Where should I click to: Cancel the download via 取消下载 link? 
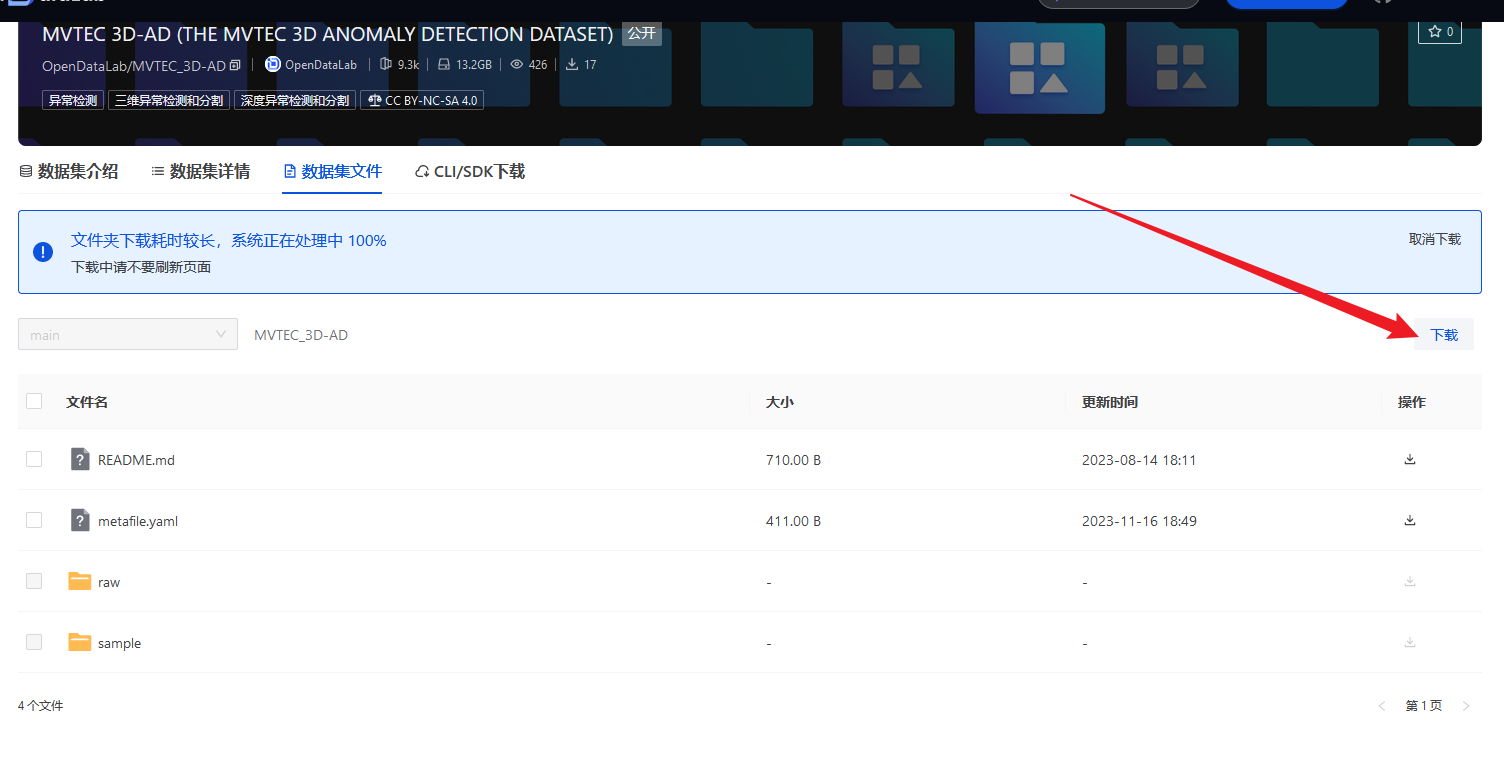(1434, 239)
